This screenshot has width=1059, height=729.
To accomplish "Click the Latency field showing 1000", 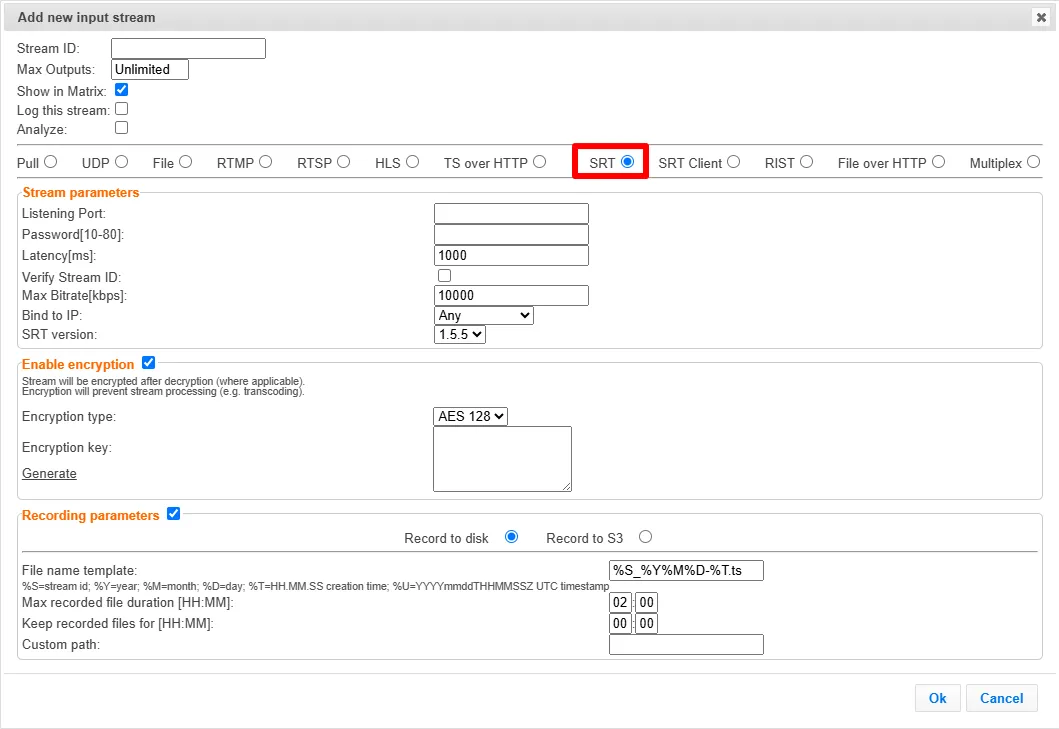I will pyautogui.click(x=511, y=255).
